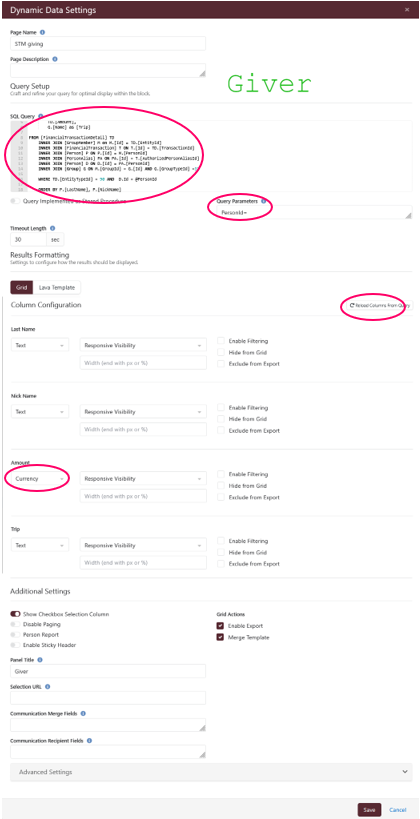Uncheck the Merge Template grid action
The image size is (420, 819).
(x=220, y=637)
